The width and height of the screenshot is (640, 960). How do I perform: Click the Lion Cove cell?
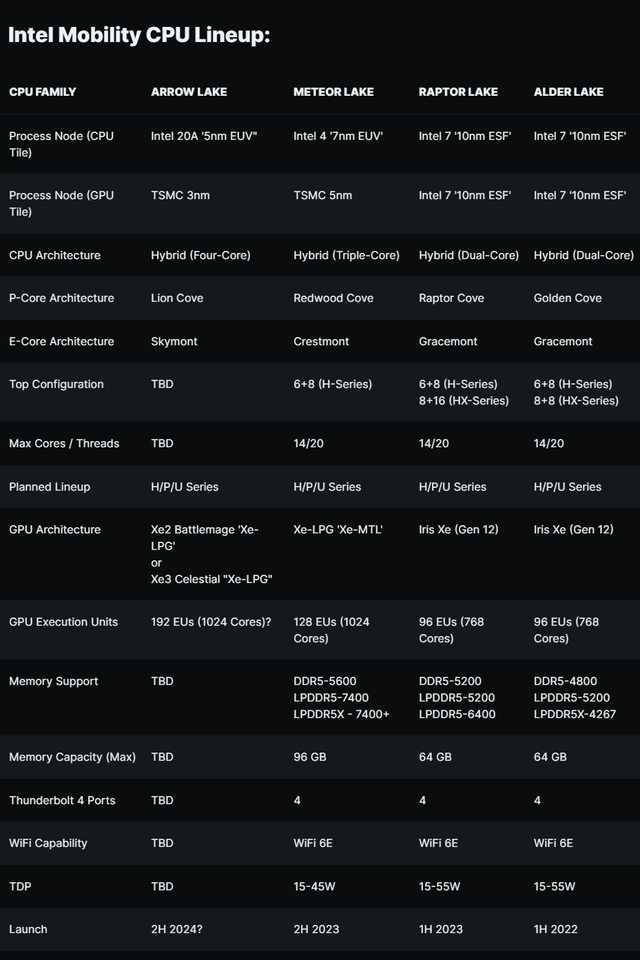click(177, 298)
